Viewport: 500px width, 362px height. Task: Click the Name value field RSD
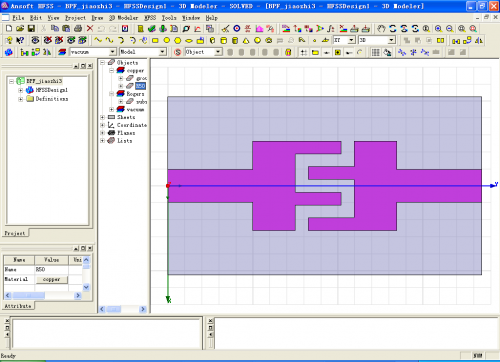click(x=51, y=269)
